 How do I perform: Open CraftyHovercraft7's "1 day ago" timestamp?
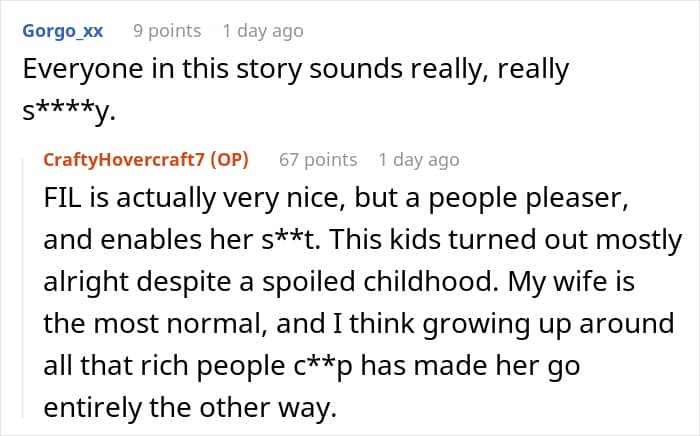click(419, 159)
